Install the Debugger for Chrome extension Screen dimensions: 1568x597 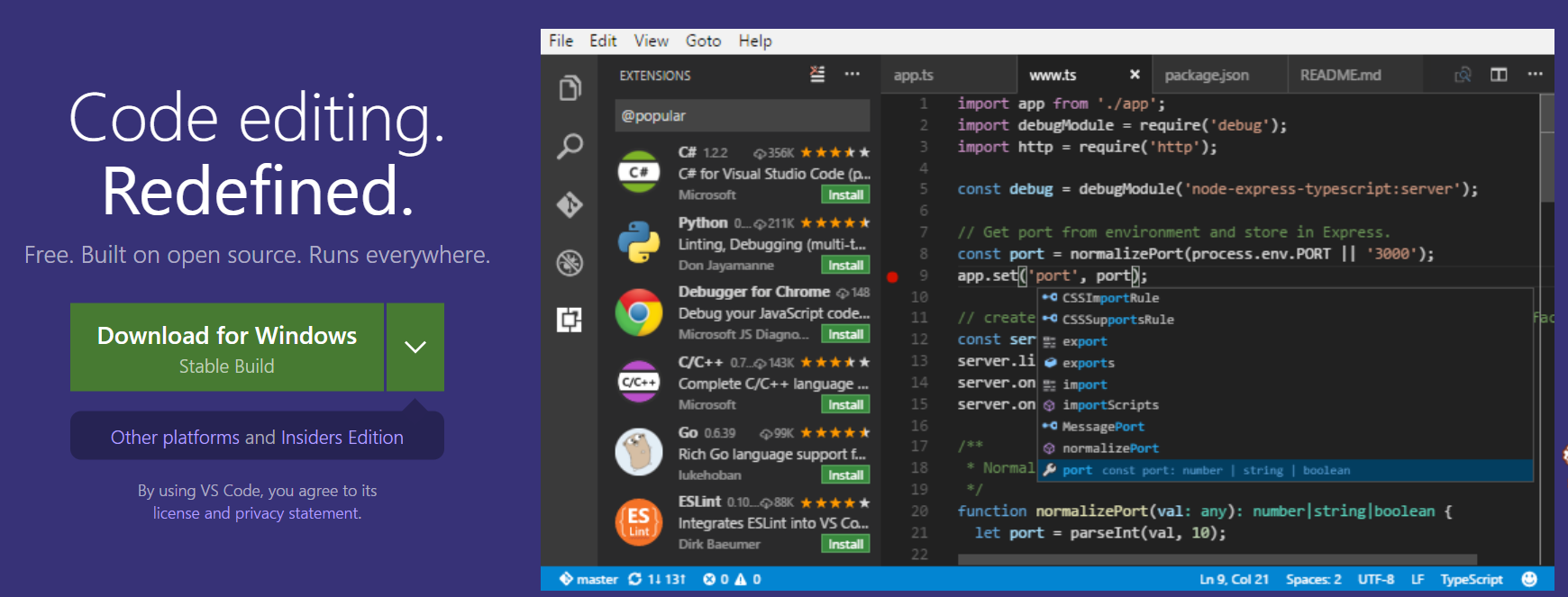pos(845,334)
